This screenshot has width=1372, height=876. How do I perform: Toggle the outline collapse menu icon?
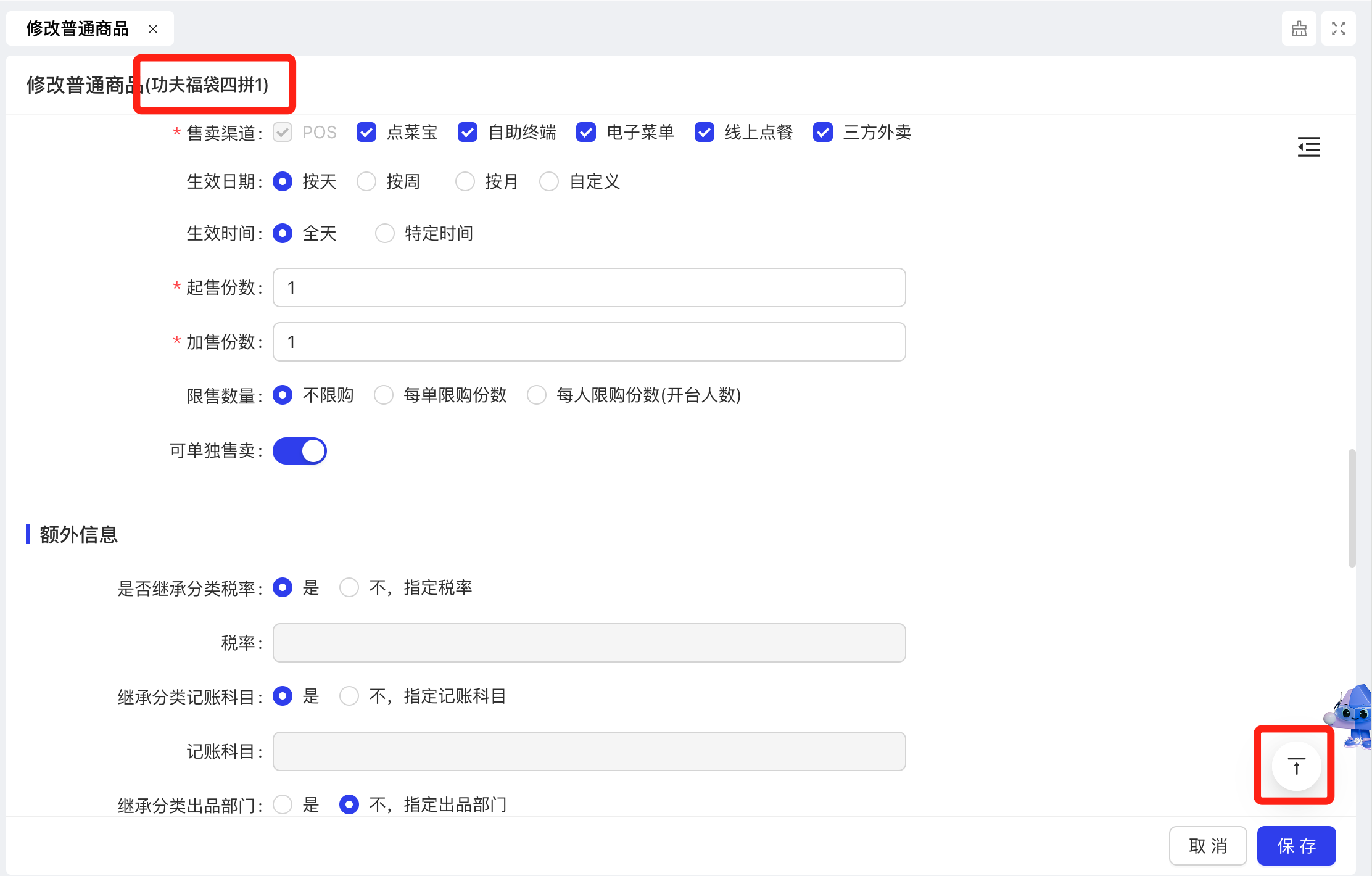[1308, 147]
